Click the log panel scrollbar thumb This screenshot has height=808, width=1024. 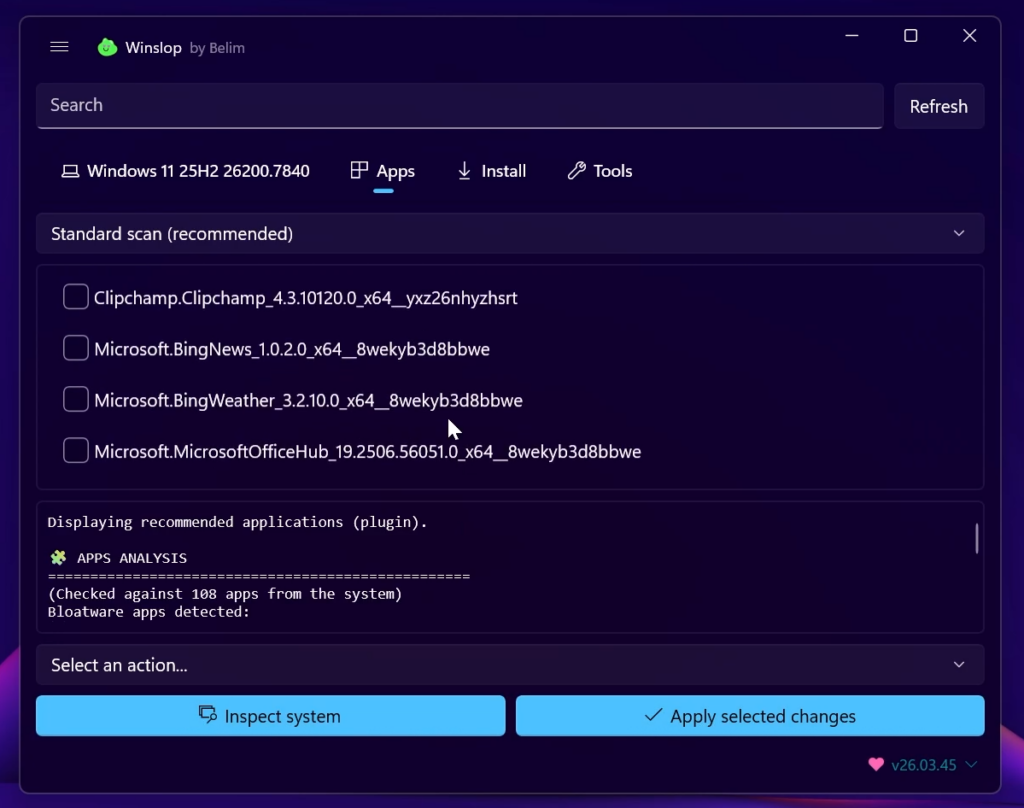pos(976,538)
